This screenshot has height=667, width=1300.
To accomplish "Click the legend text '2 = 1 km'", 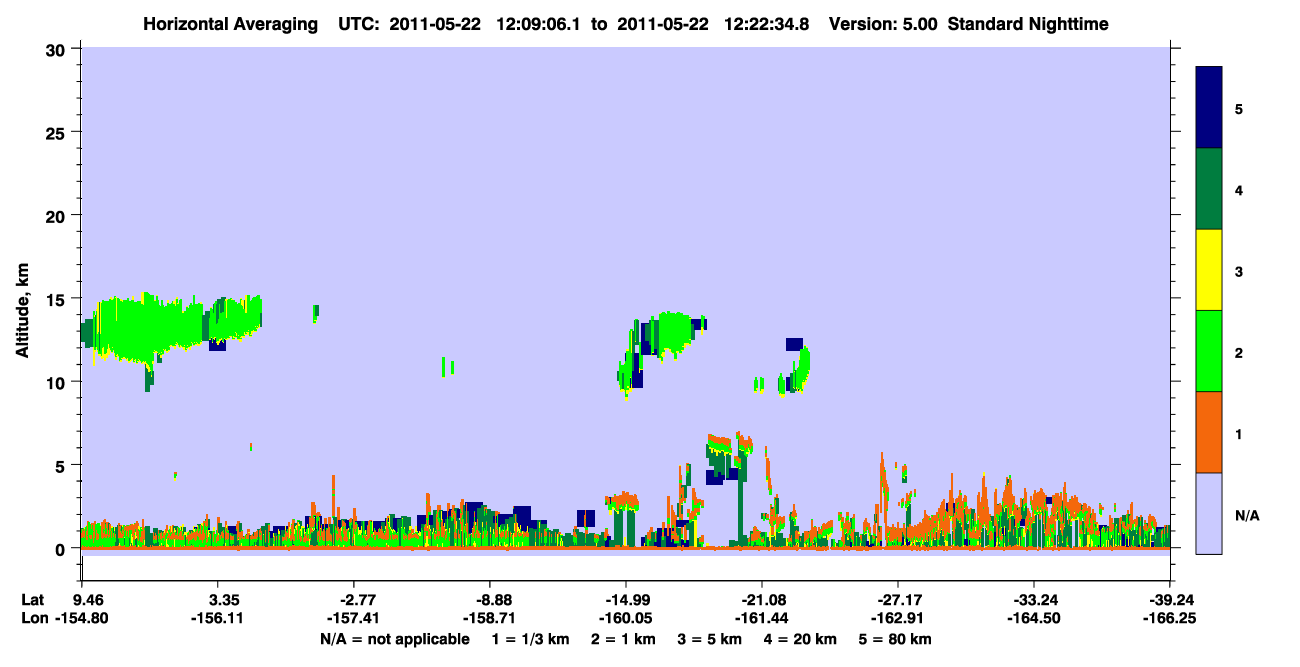I will (624, 639).
